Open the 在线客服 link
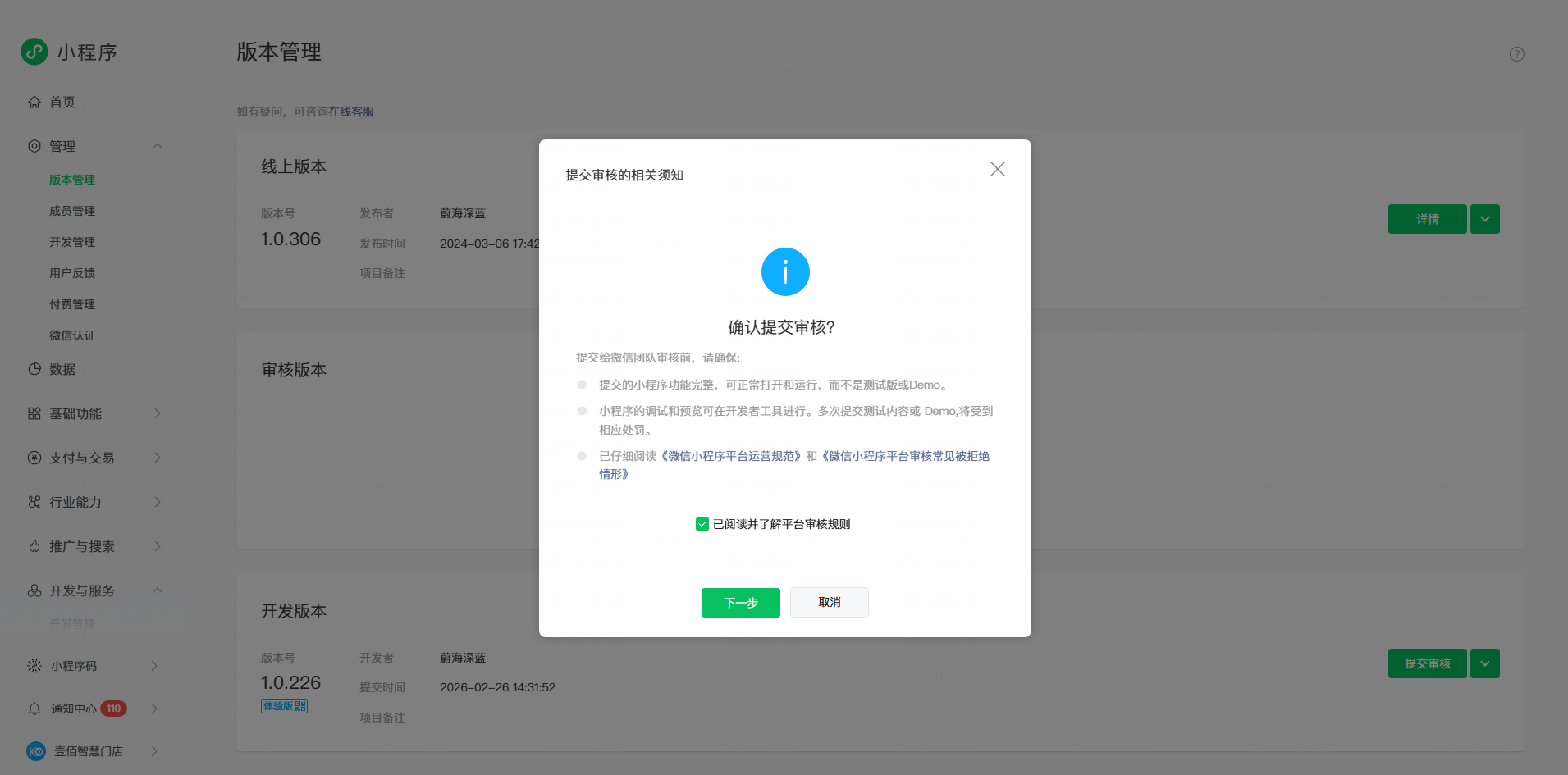The image size is (1568, 775). point(351,112)
